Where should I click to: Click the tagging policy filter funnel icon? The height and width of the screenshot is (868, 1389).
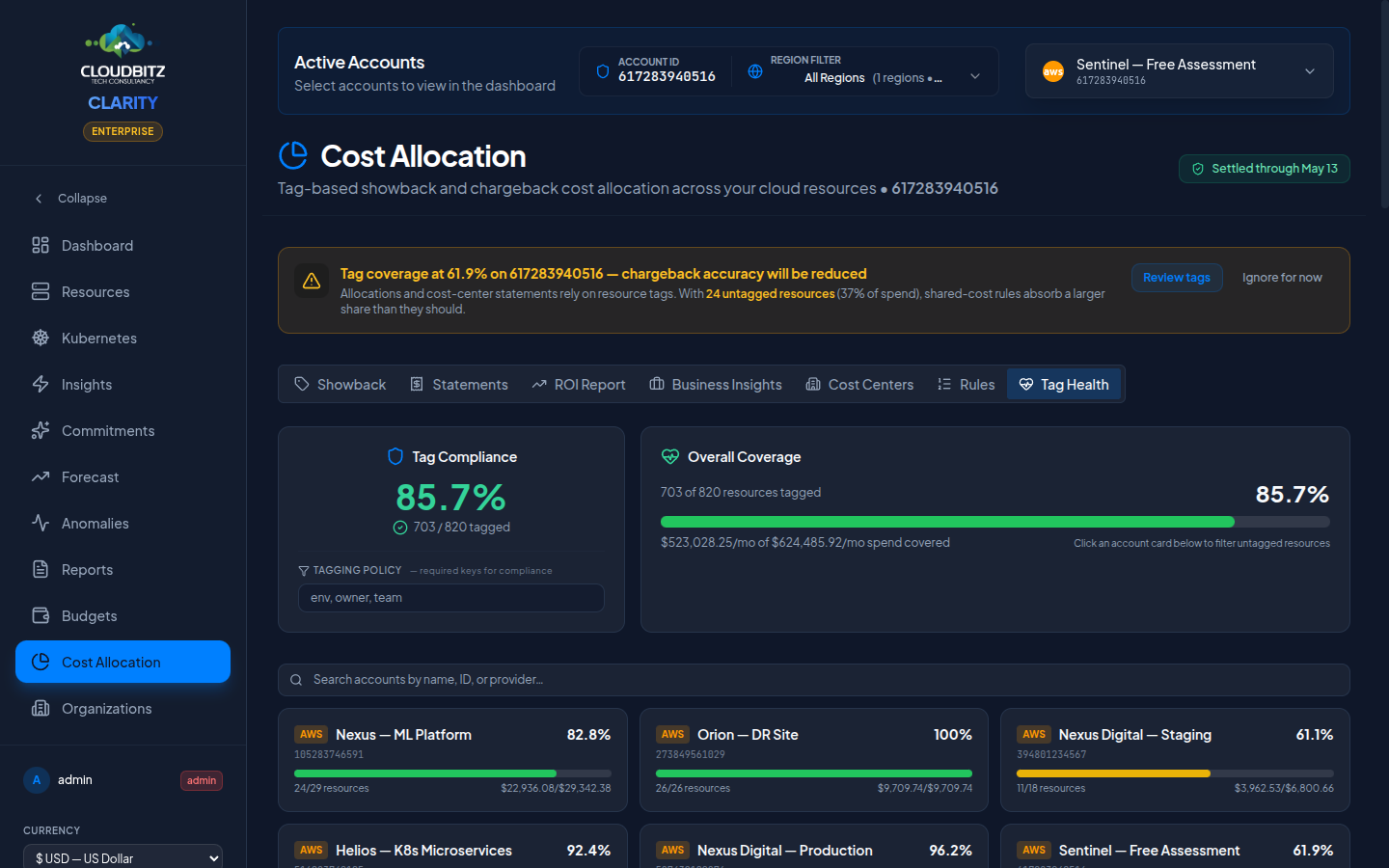click(x=304, y=571)
